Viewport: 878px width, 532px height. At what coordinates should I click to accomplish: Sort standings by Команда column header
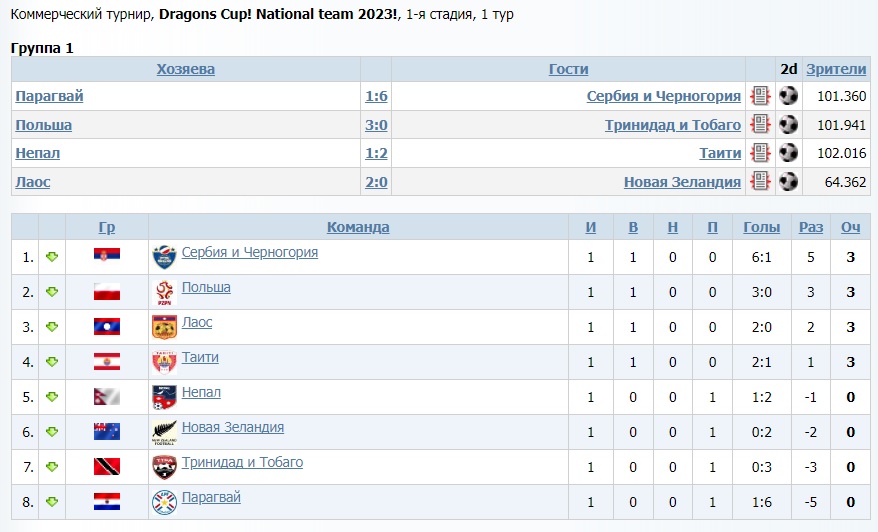[x=358, y=227]
